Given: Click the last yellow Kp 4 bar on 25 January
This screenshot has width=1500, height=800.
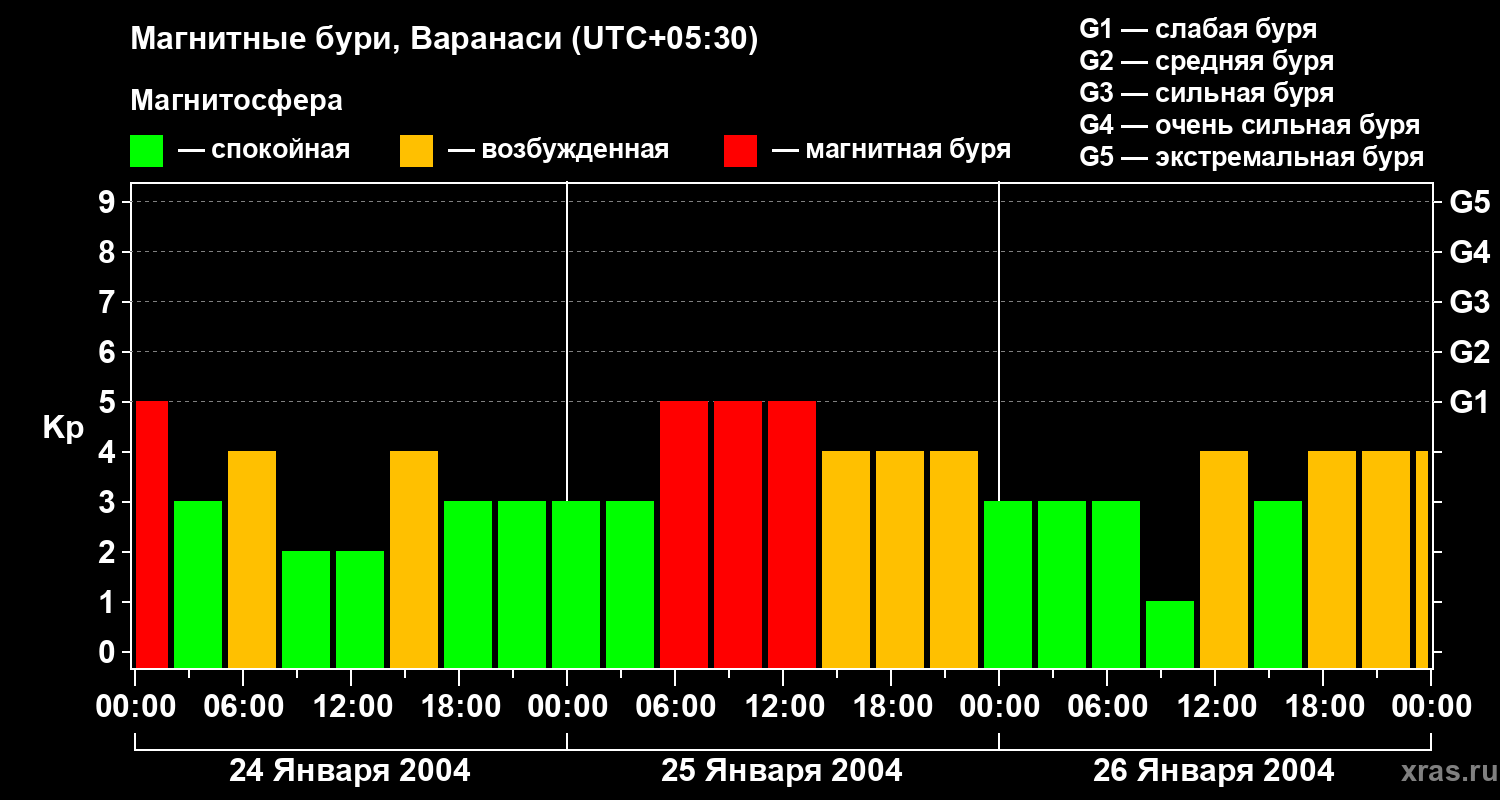Looking at the screenshot, I should coord(954,559).
